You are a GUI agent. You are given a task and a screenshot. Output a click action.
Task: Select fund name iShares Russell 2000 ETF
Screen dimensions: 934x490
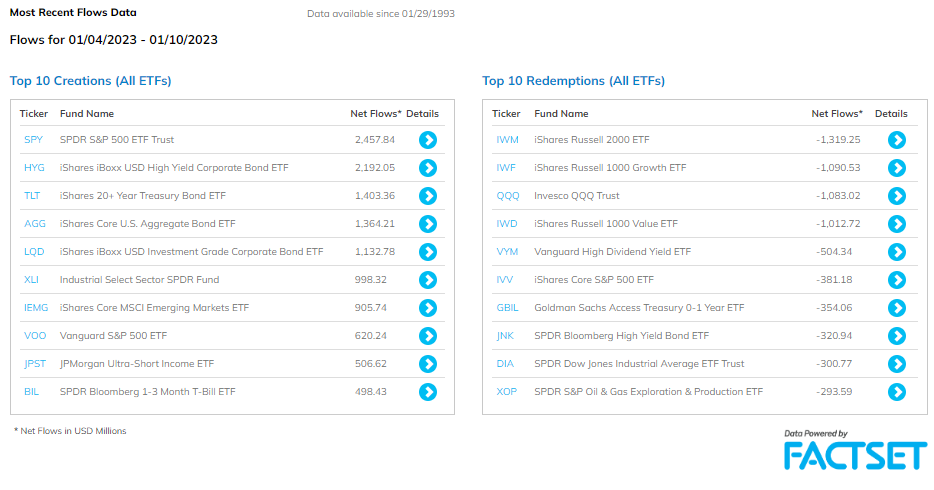[x=591, y=140]
